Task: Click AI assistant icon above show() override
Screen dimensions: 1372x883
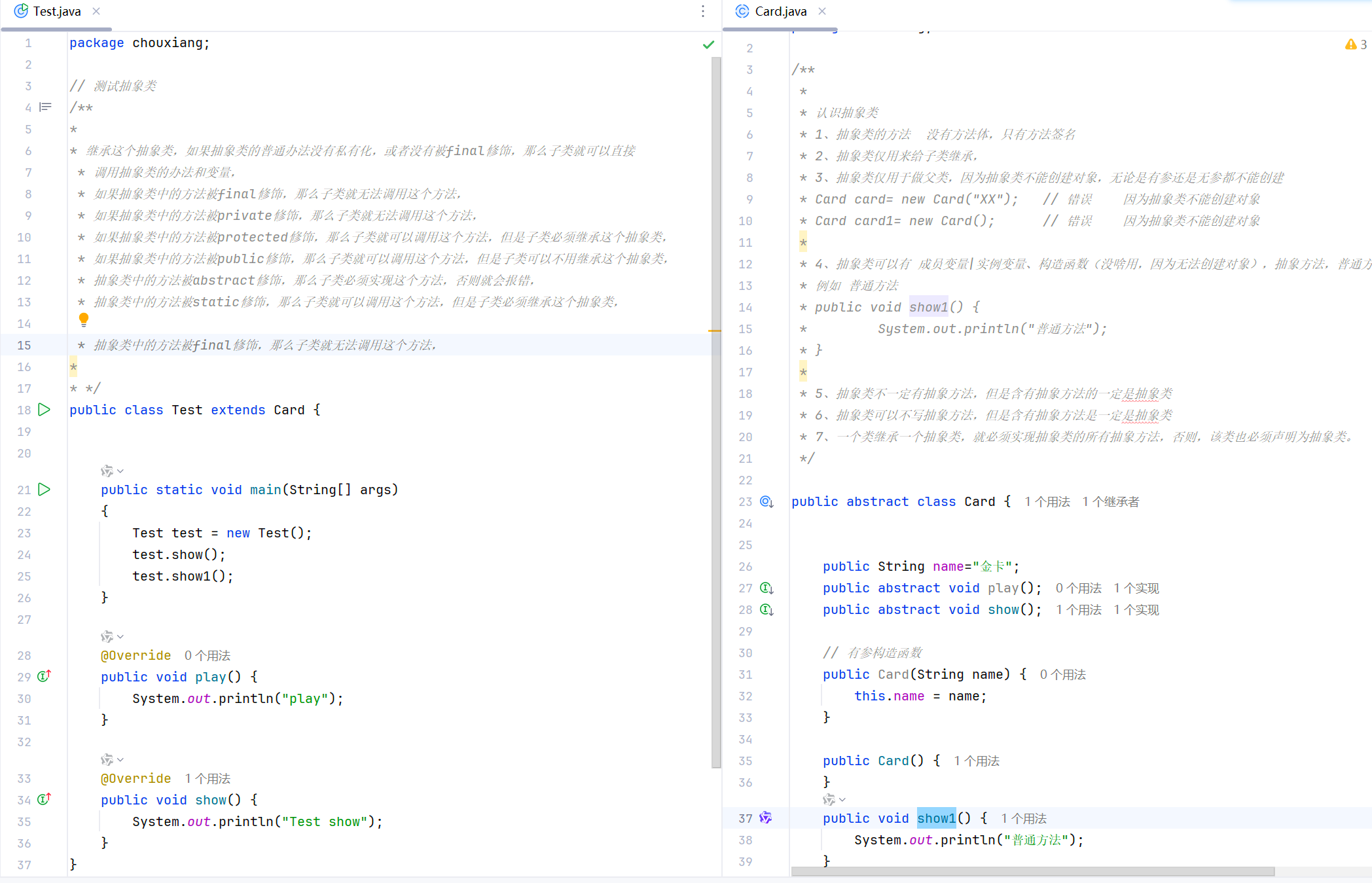Action: point(107,759)
